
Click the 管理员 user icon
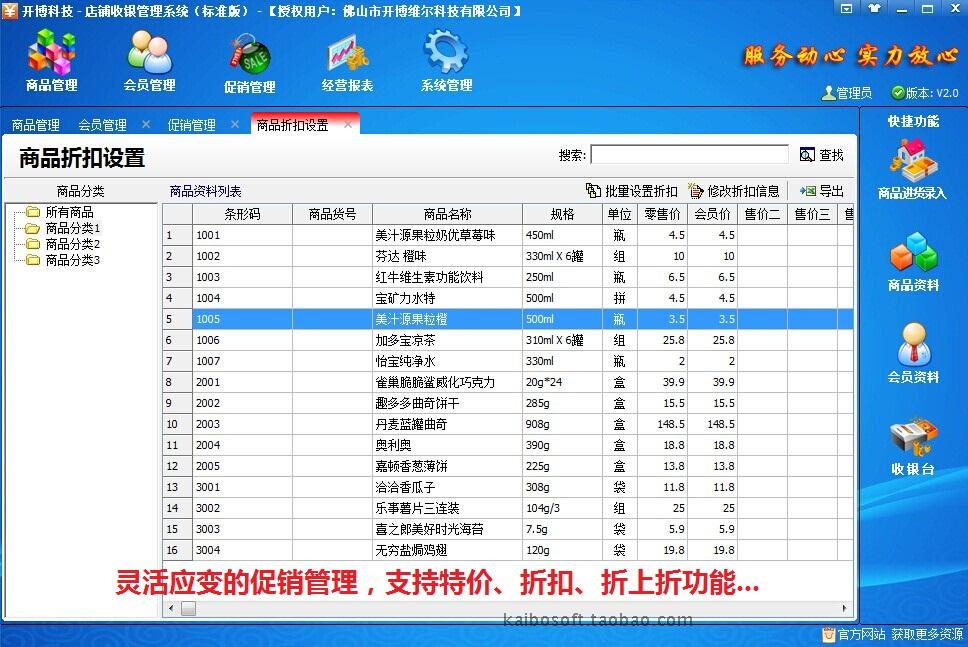click(828, 93)
